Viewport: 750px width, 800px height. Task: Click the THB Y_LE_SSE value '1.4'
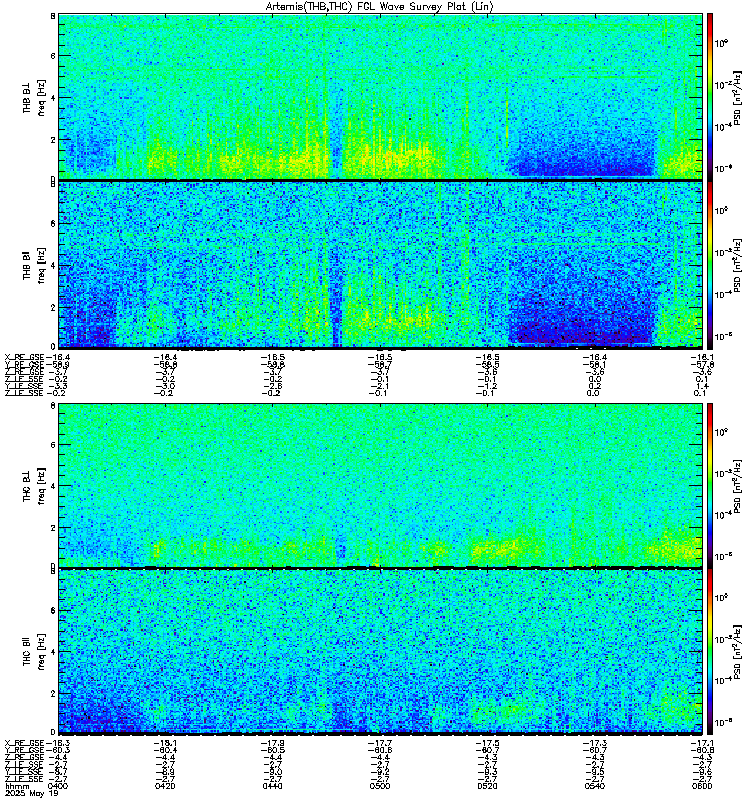(702, 386)
